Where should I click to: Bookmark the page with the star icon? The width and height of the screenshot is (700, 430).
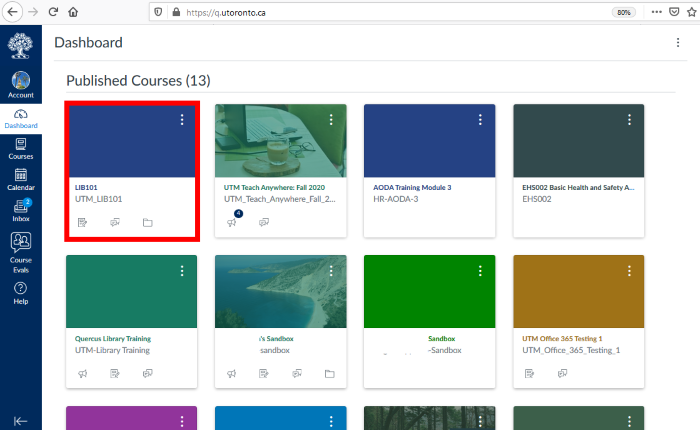692,12
